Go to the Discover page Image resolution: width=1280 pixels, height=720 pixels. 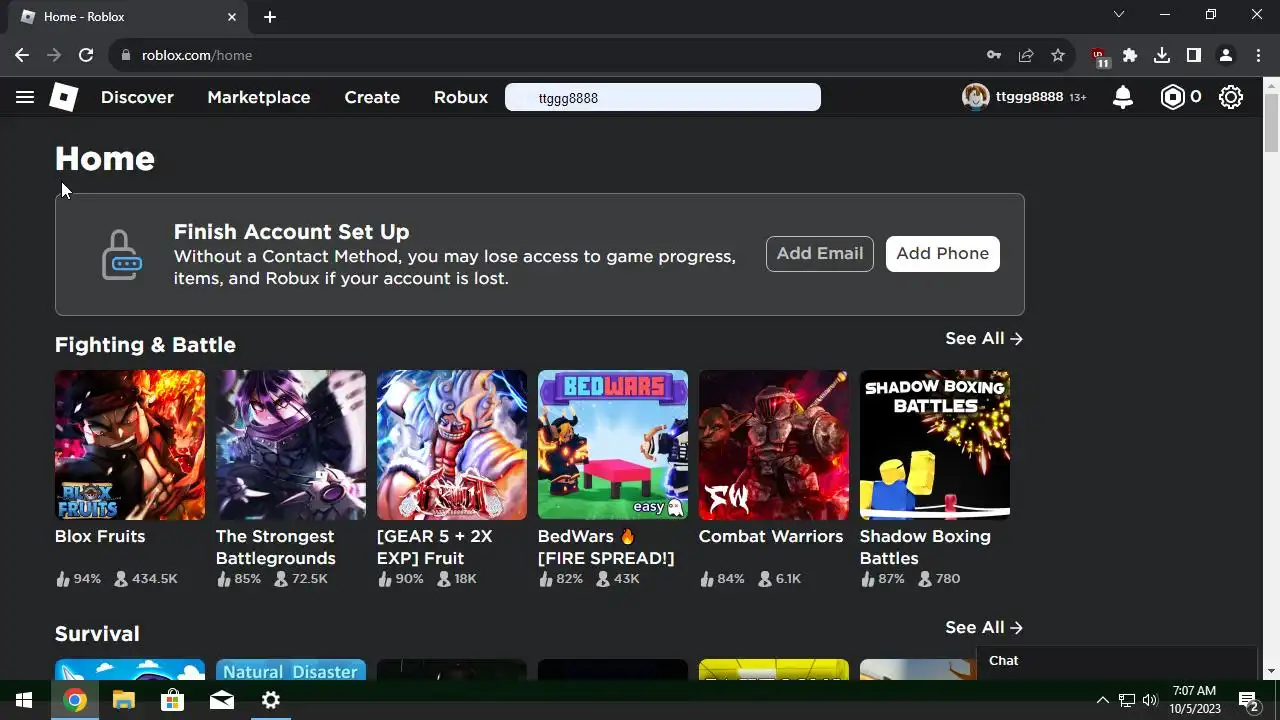click(x=137, y=97)
